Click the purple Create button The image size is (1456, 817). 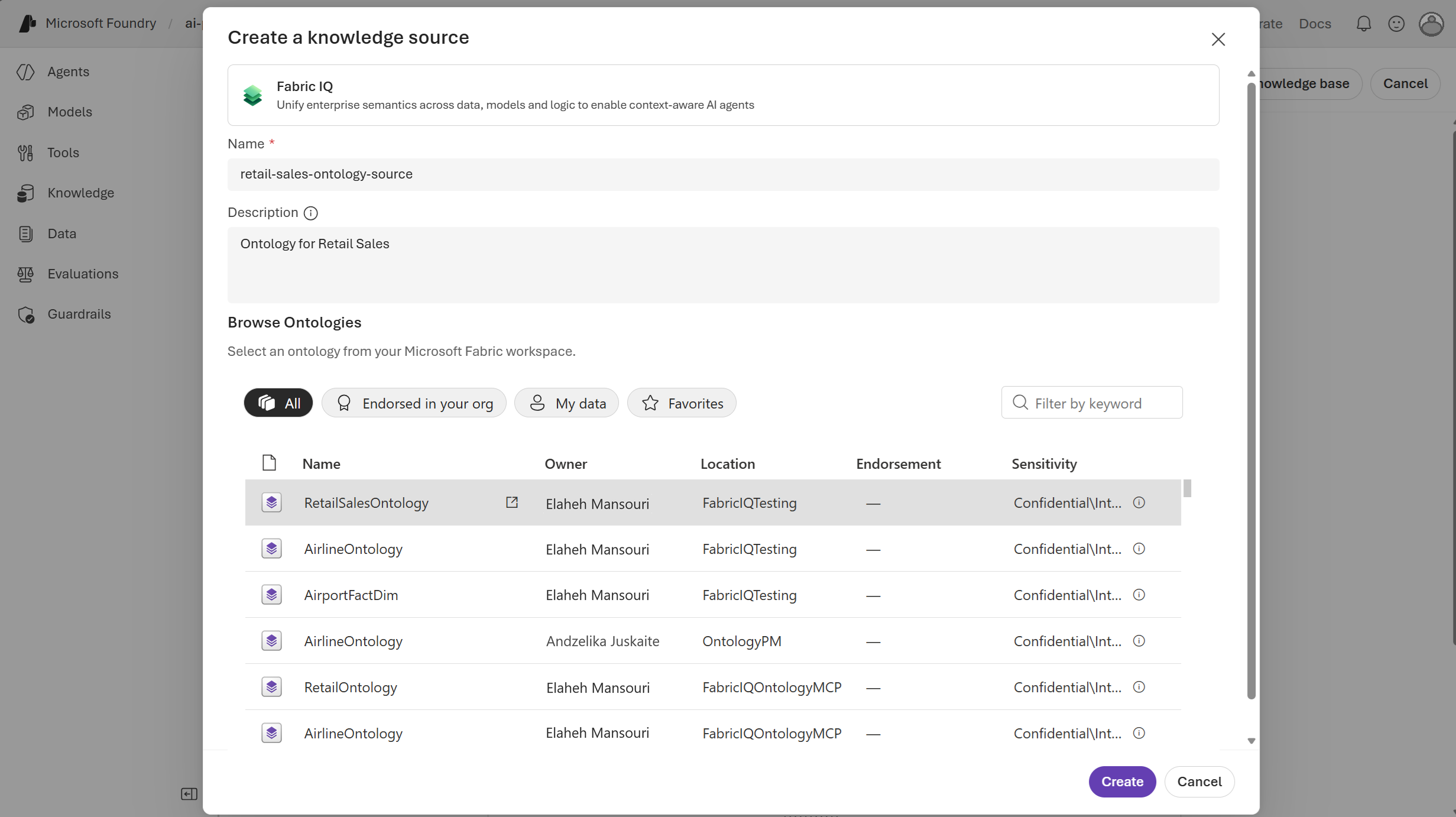[x=1122, y=782]
